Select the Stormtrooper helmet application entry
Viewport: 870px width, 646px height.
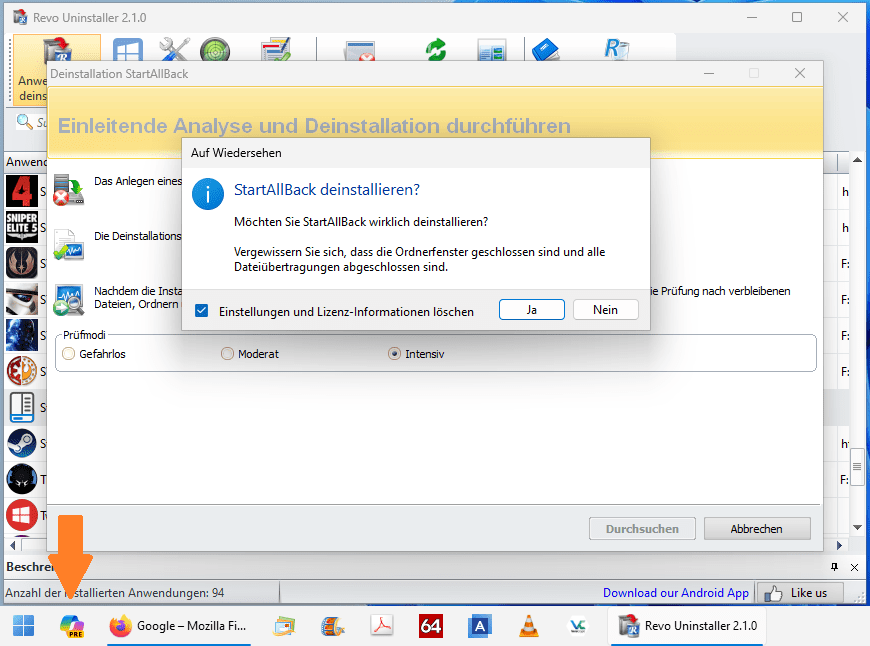tap(22, 299)
